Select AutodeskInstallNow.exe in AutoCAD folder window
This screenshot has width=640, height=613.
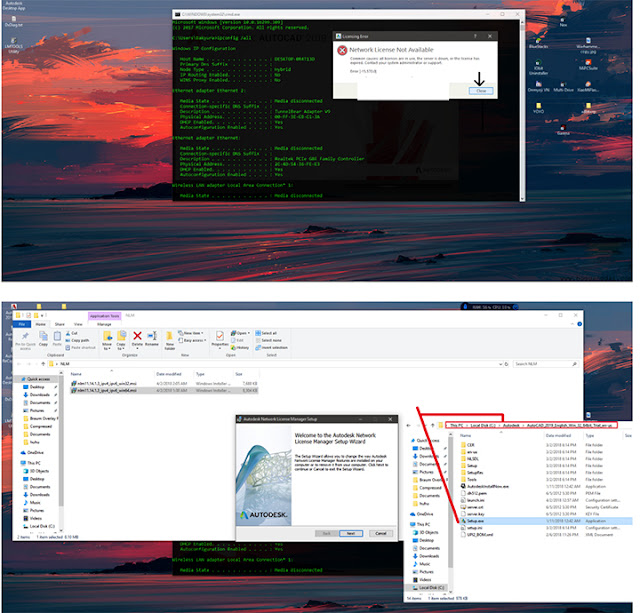pyautogui.click(x=484, y=486)
